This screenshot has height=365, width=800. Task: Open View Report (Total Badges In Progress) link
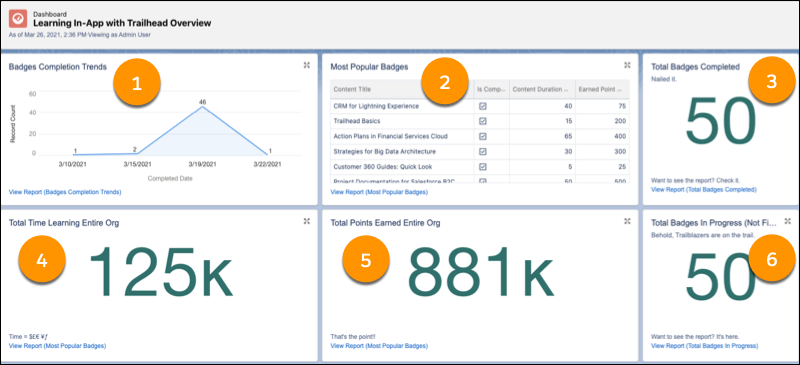coord(705,346)
